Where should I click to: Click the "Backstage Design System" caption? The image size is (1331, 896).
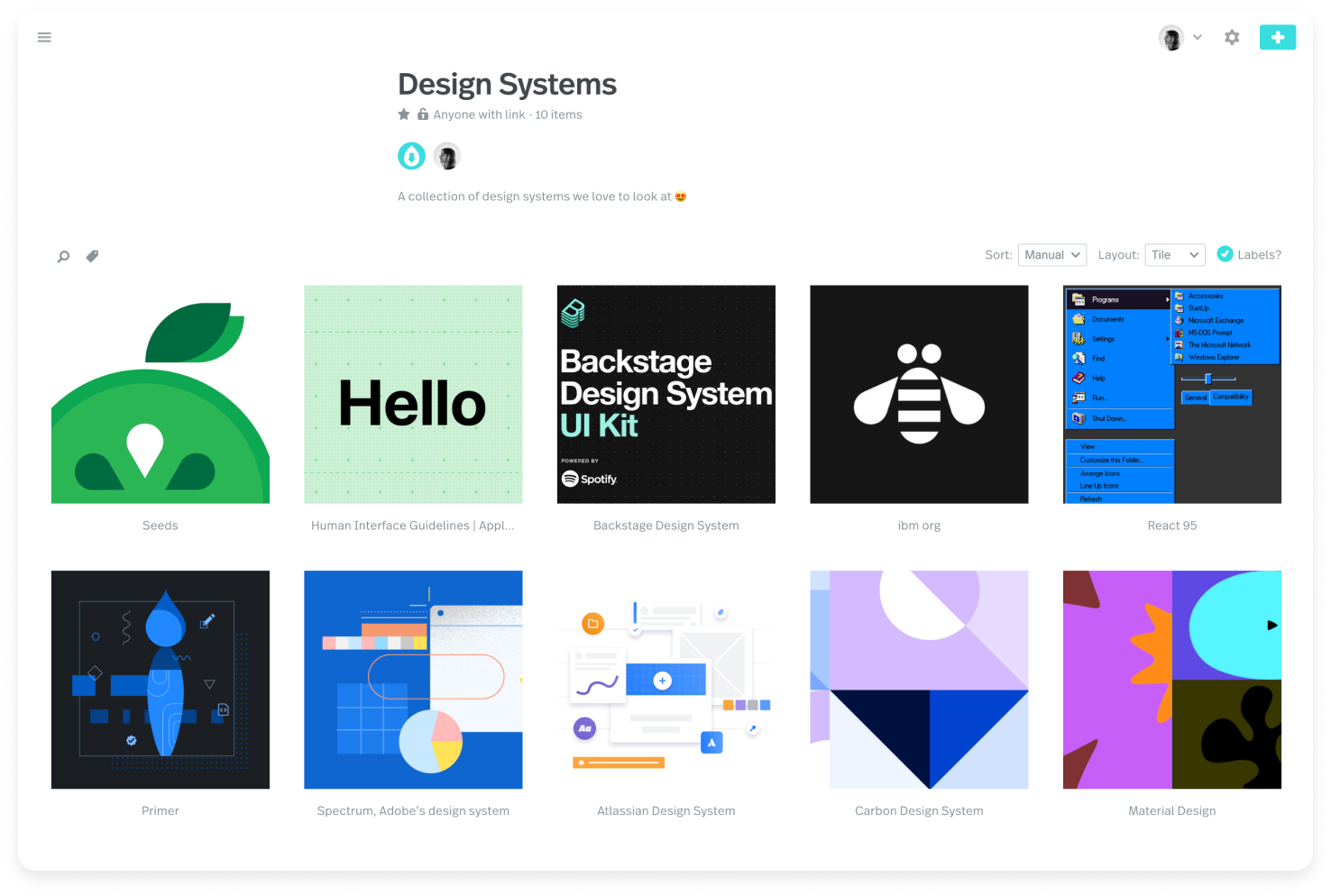[666, 526]
